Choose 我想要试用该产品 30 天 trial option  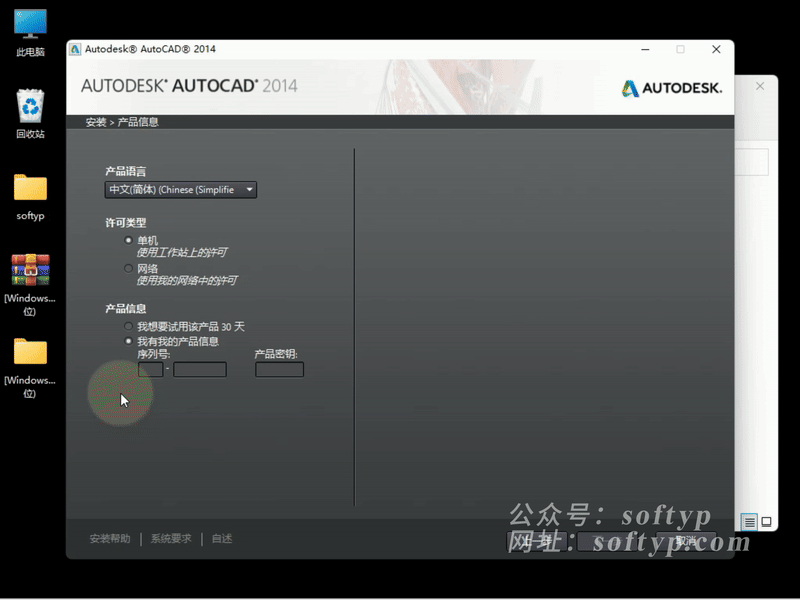point(129,326)
